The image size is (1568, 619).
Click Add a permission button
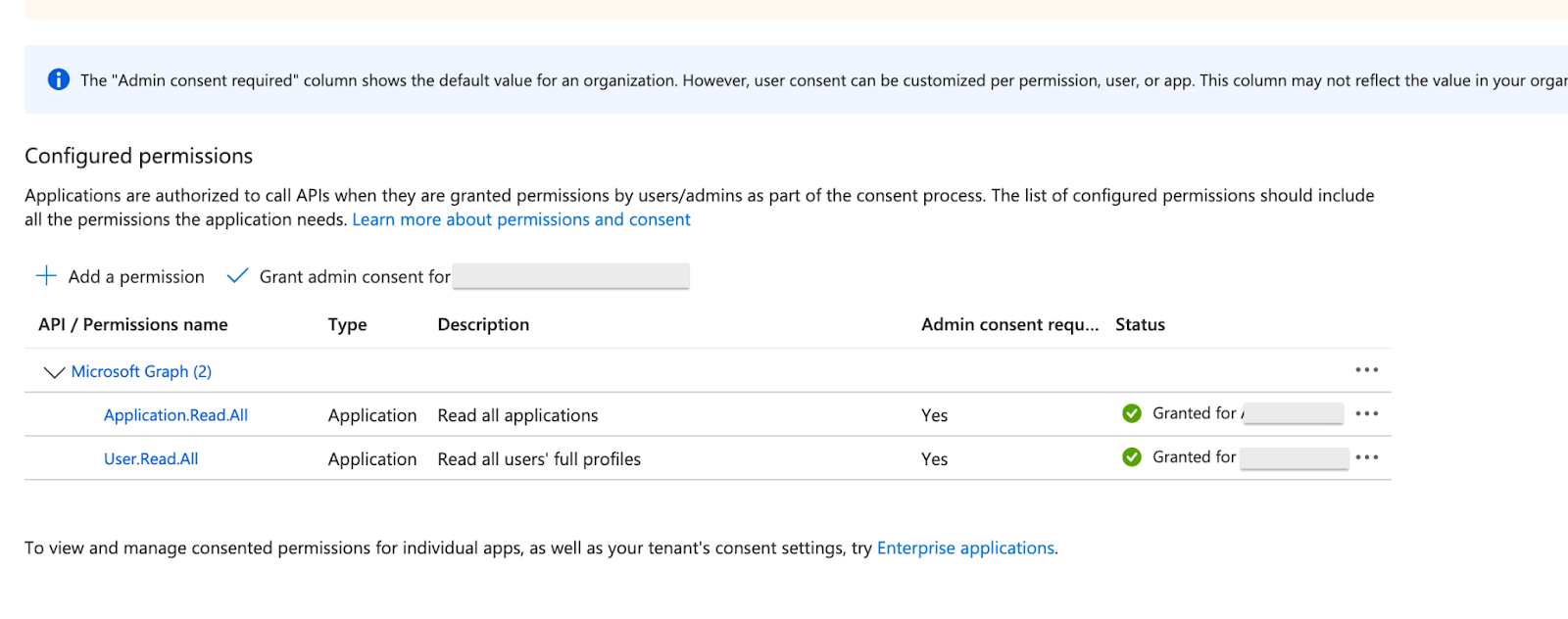tap(136, 277)
